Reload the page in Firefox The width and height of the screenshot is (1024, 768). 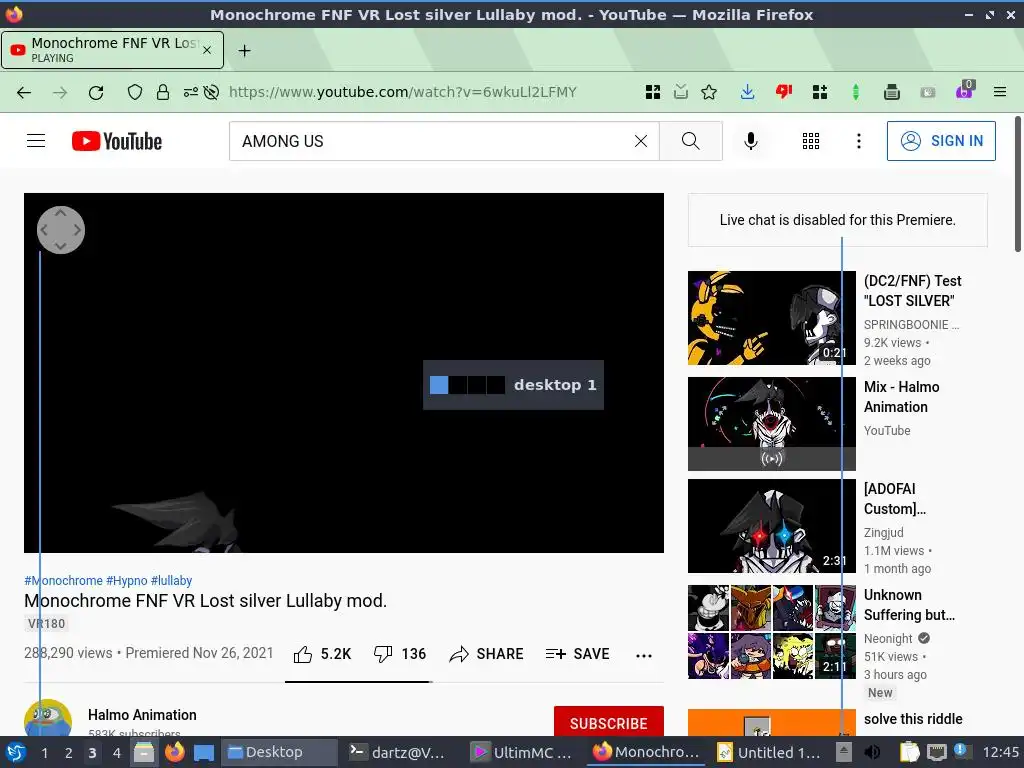click(x=96, y=93)
